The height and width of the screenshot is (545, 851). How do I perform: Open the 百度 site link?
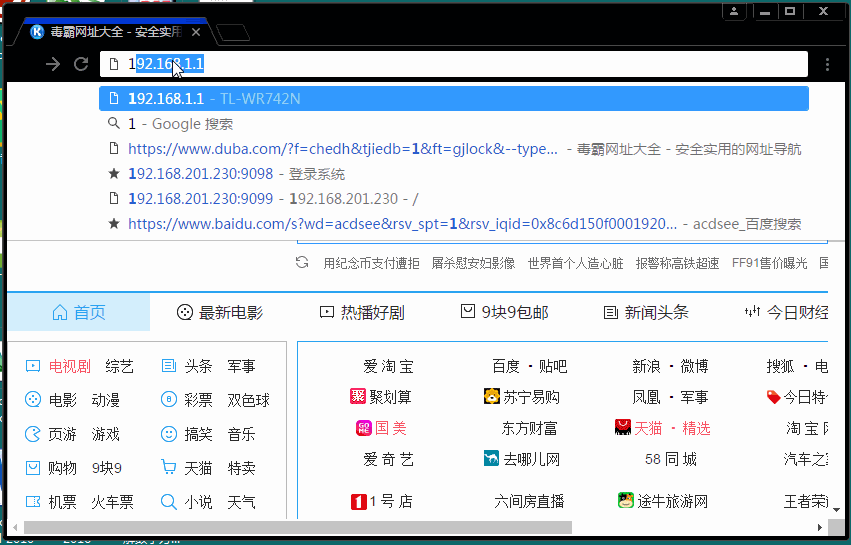pyautogui.click(x=506, y=366)
